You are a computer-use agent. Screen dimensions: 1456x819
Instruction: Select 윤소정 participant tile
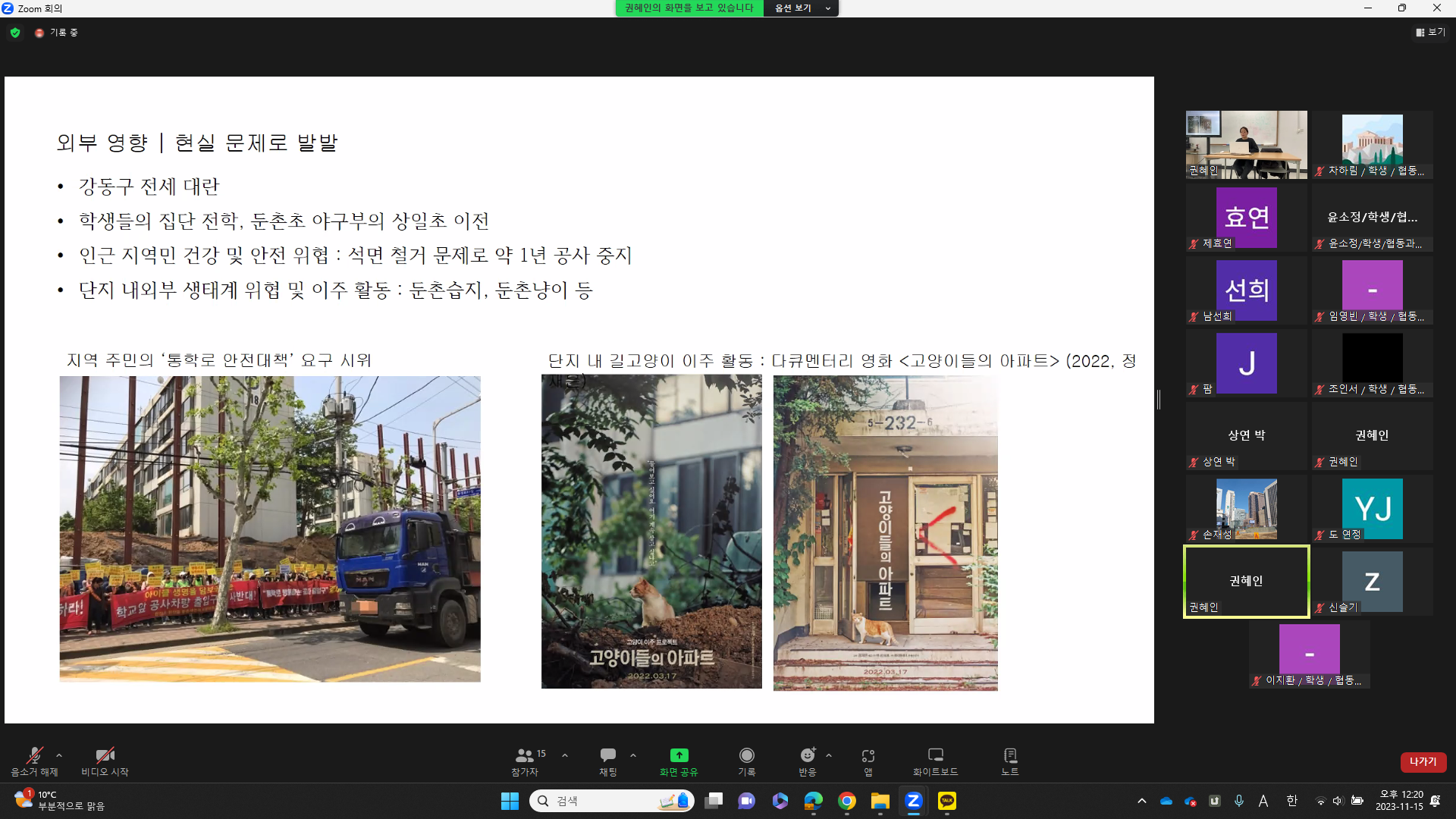click(x=1373, y=218)
